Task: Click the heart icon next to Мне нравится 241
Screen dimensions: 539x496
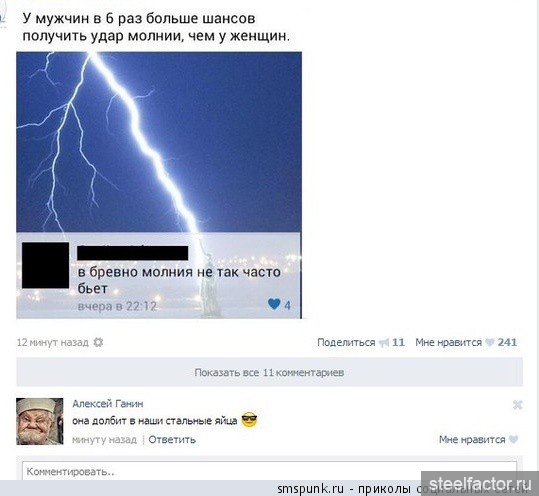Action: coord(490,342)
